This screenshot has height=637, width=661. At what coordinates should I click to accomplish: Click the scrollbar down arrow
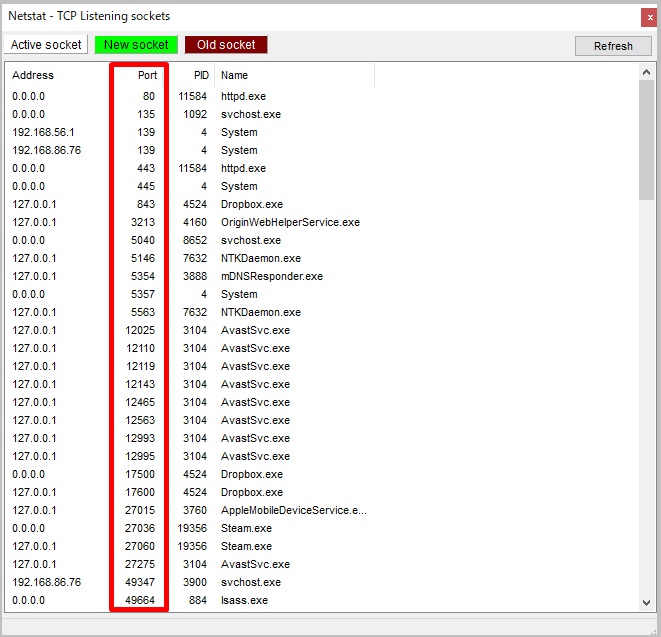646,603
